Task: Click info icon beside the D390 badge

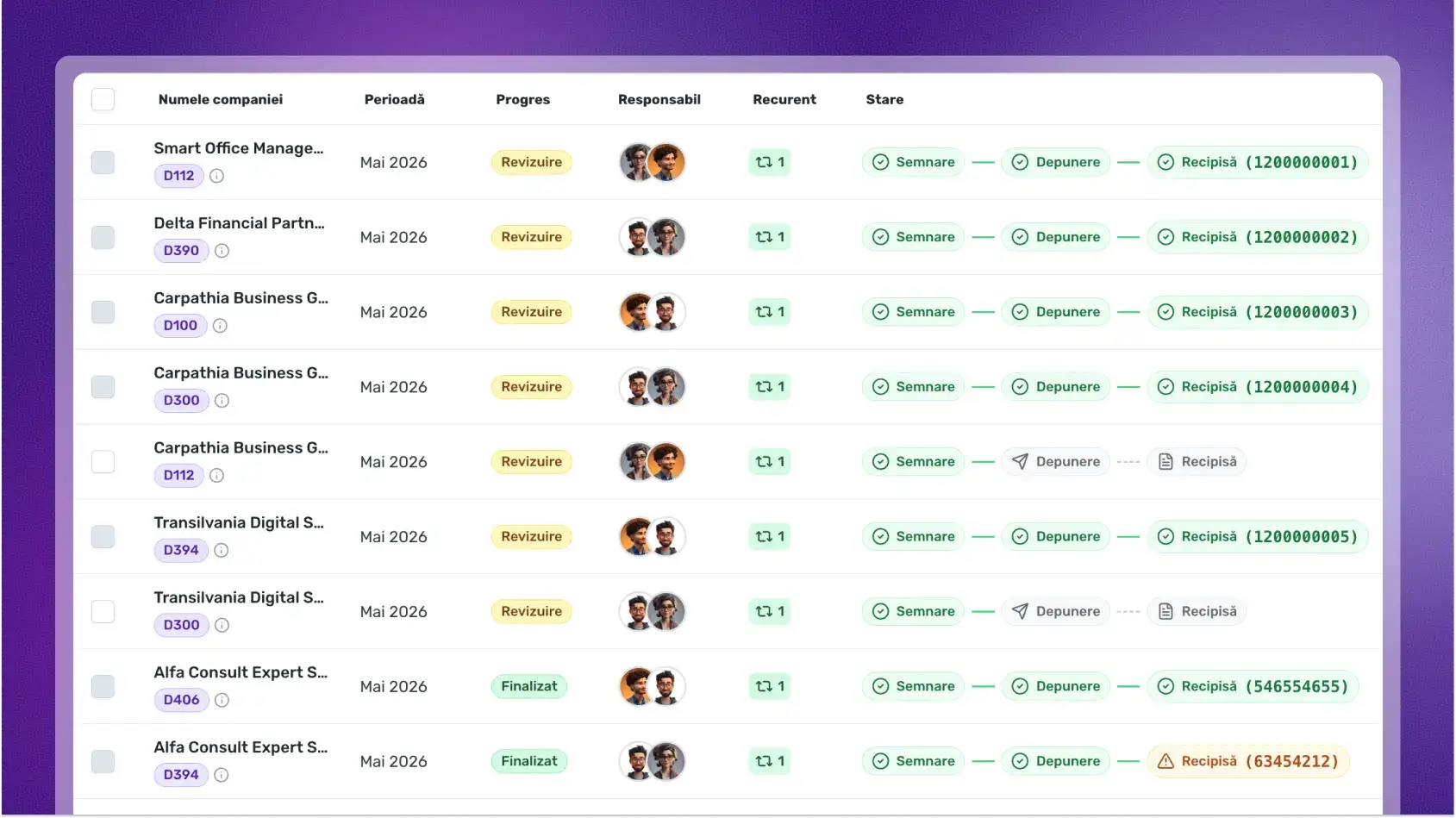Action: [x=222, y=251]
